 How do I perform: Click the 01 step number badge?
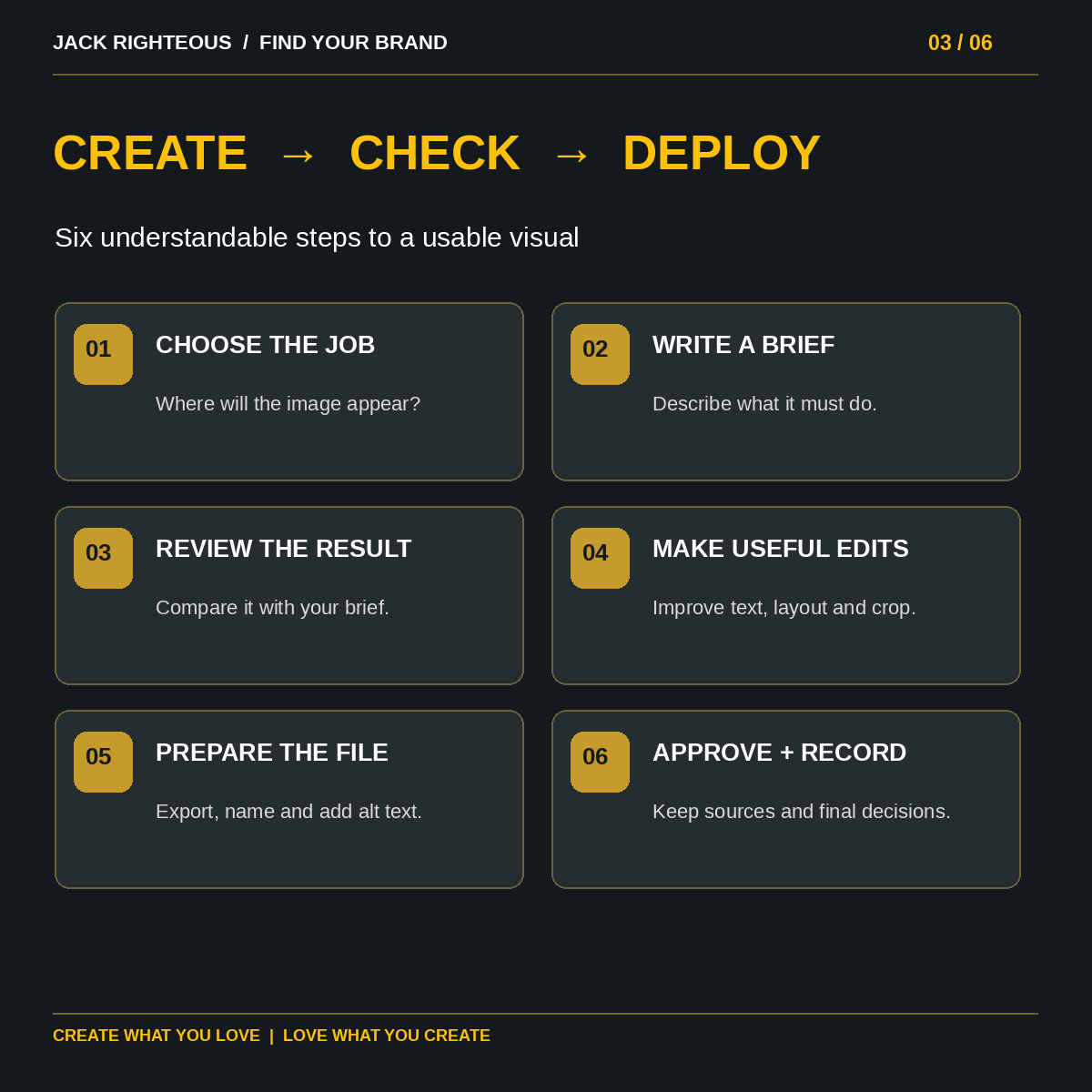(103, 354)
